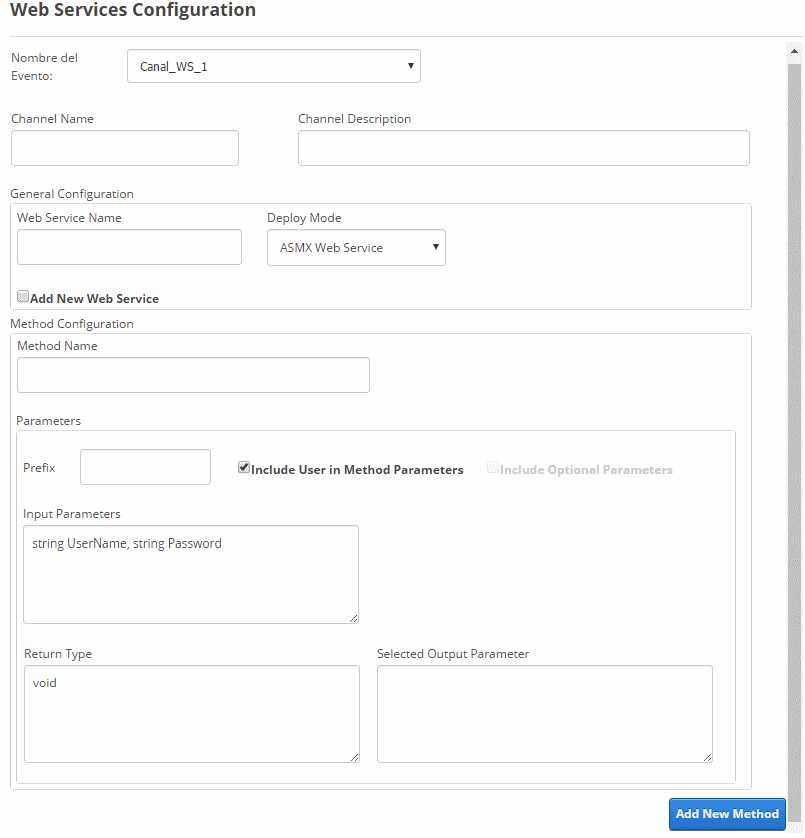Click the Input Parameters text area
The height and width of the screenshot is (838, 805).
point(191,575)
